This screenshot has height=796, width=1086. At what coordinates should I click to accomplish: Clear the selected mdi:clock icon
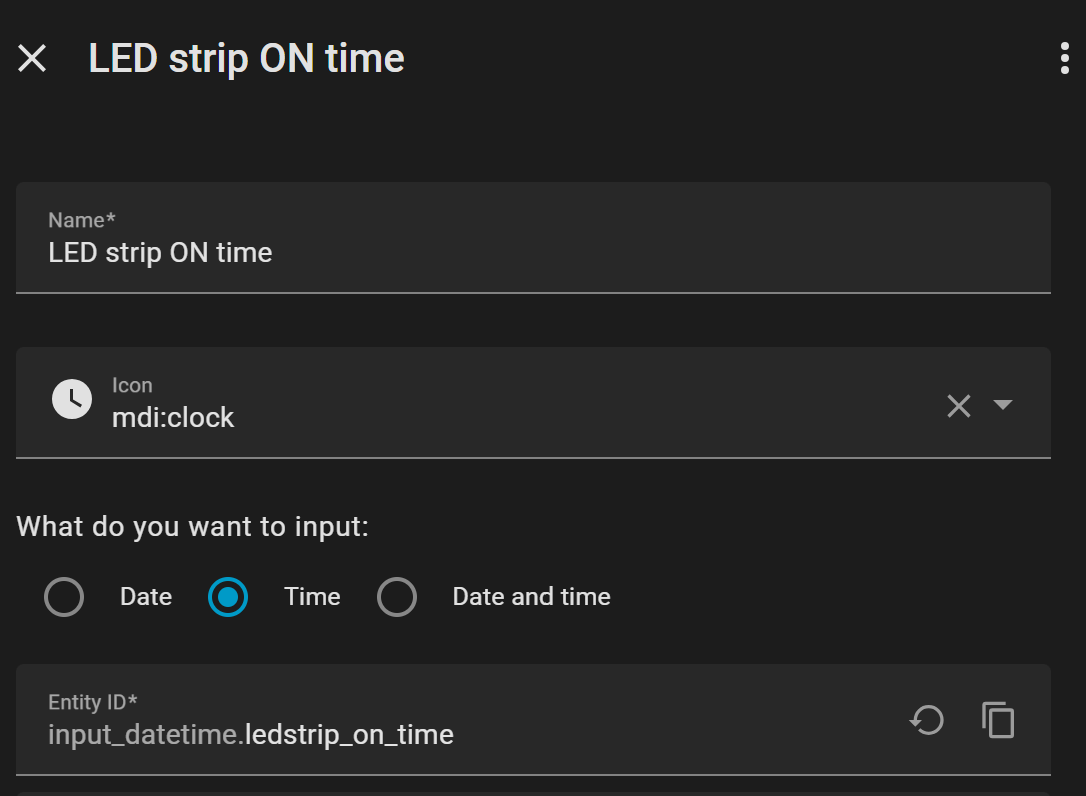click(958, 405)
